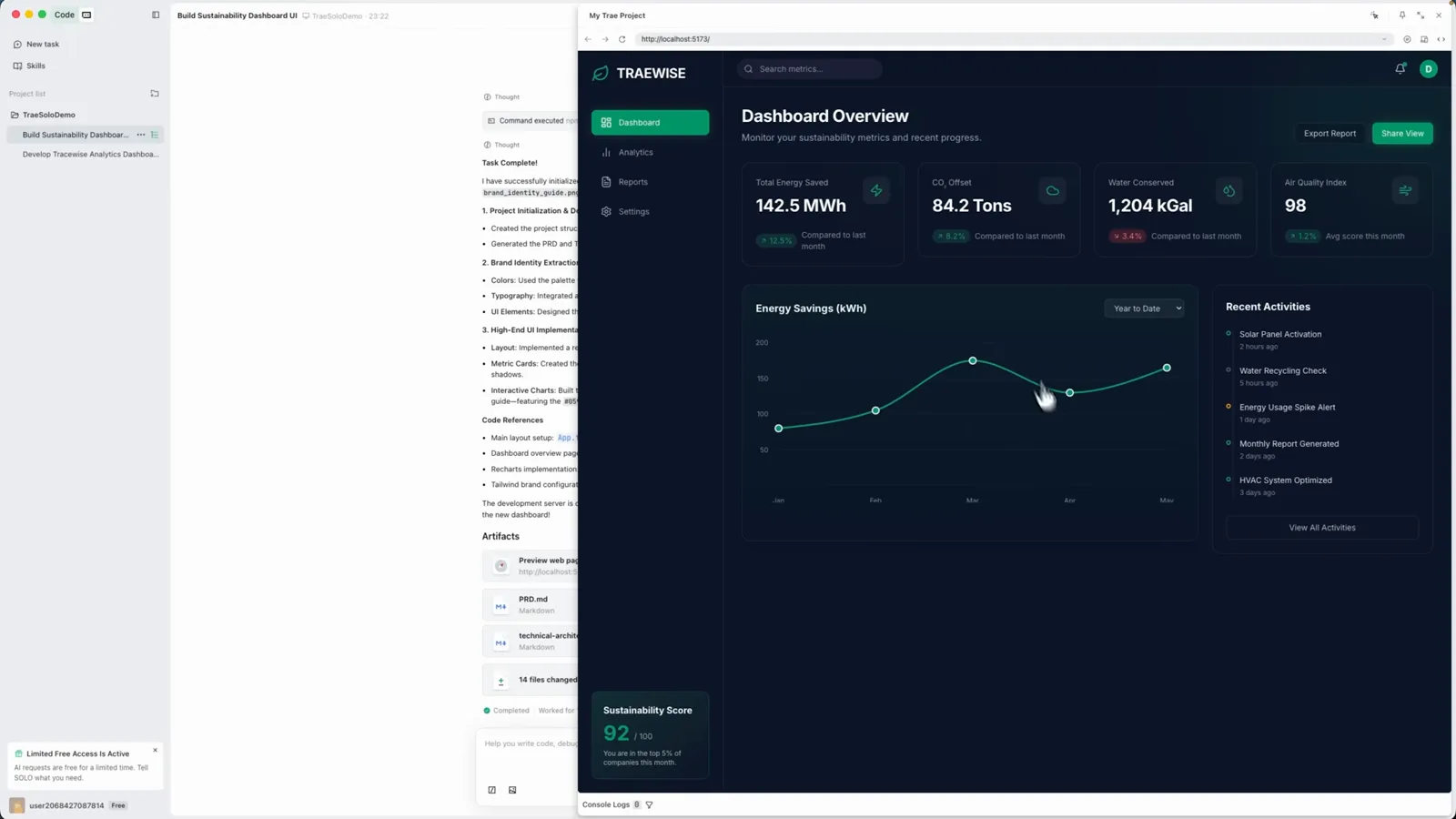Attach an image using the chat input image icon
The image size is (1456, 819).
[x=512, y=790]
